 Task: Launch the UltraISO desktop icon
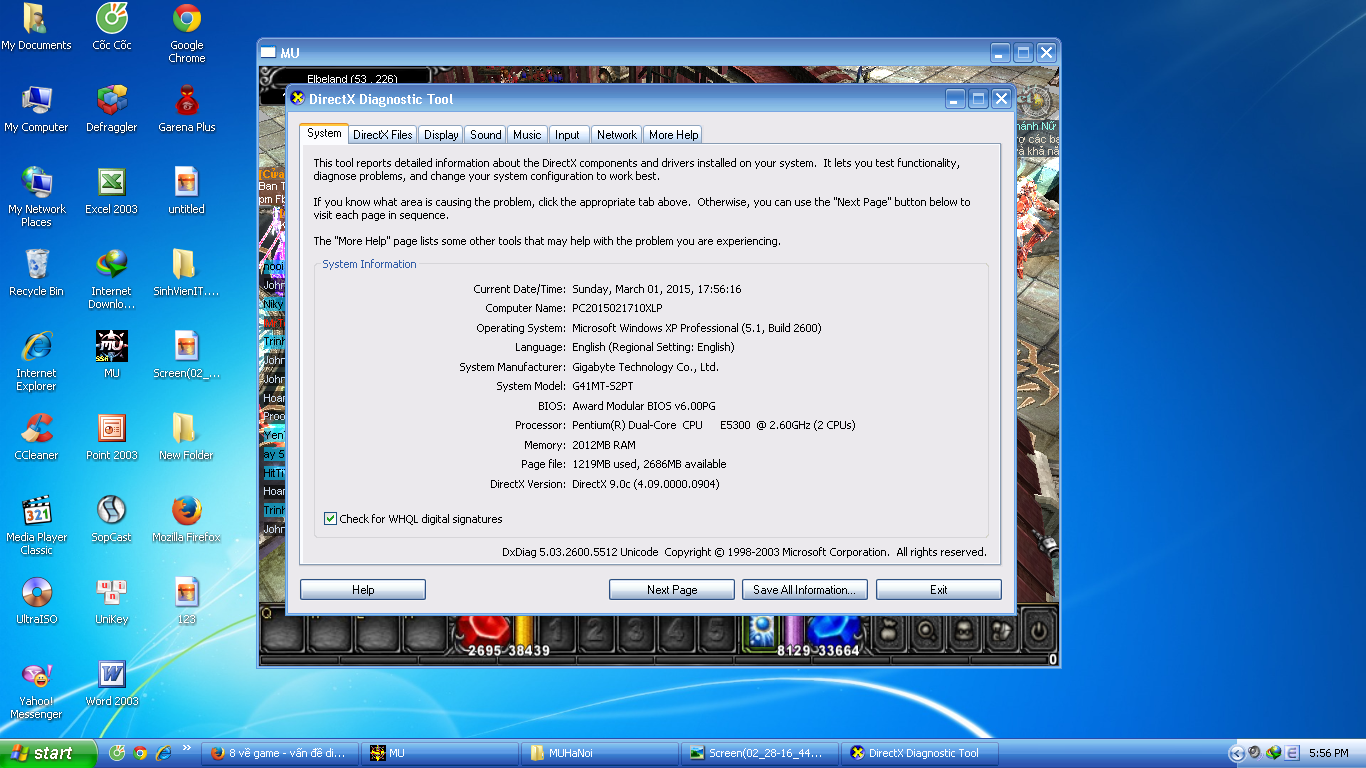click(x=36, y=601)
